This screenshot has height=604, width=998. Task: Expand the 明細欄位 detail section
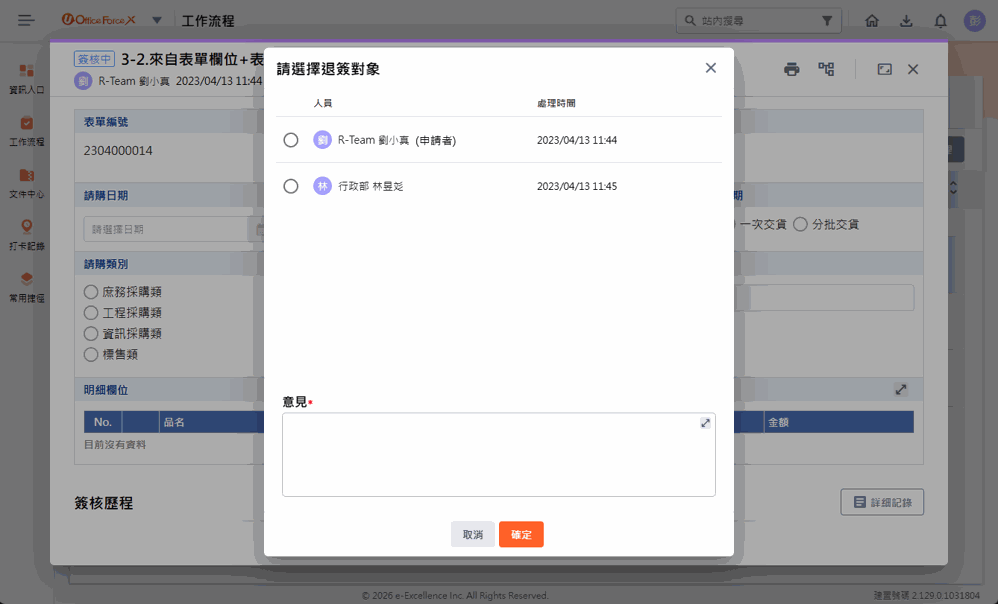coord(900,389)
